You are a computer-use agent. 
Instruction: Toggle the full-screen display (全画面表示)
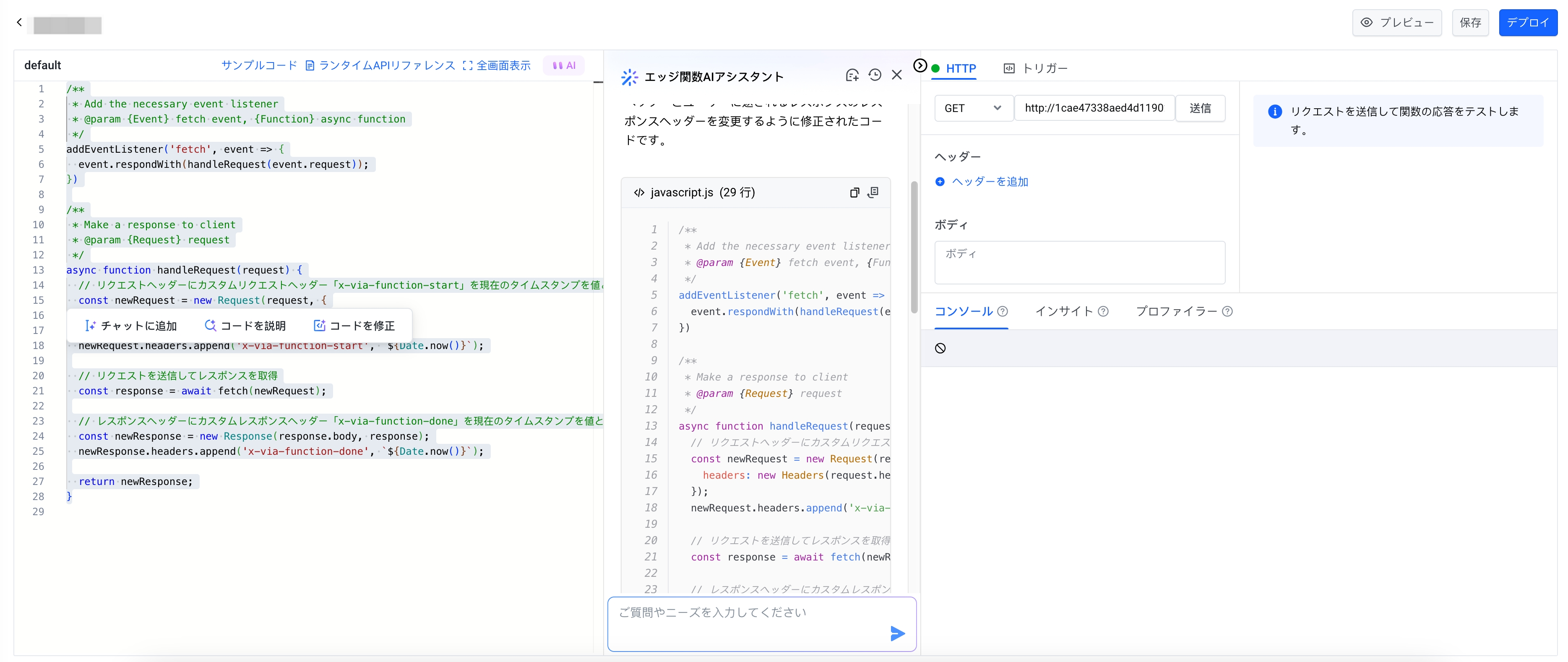pos(496,66)
